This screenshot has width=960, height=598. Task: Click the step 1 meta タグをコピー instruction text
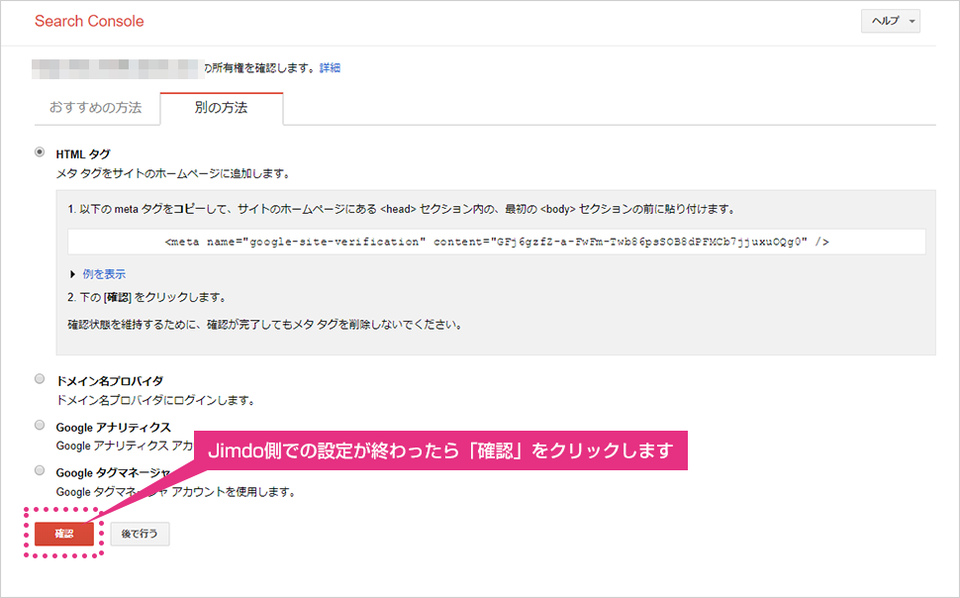402,209
